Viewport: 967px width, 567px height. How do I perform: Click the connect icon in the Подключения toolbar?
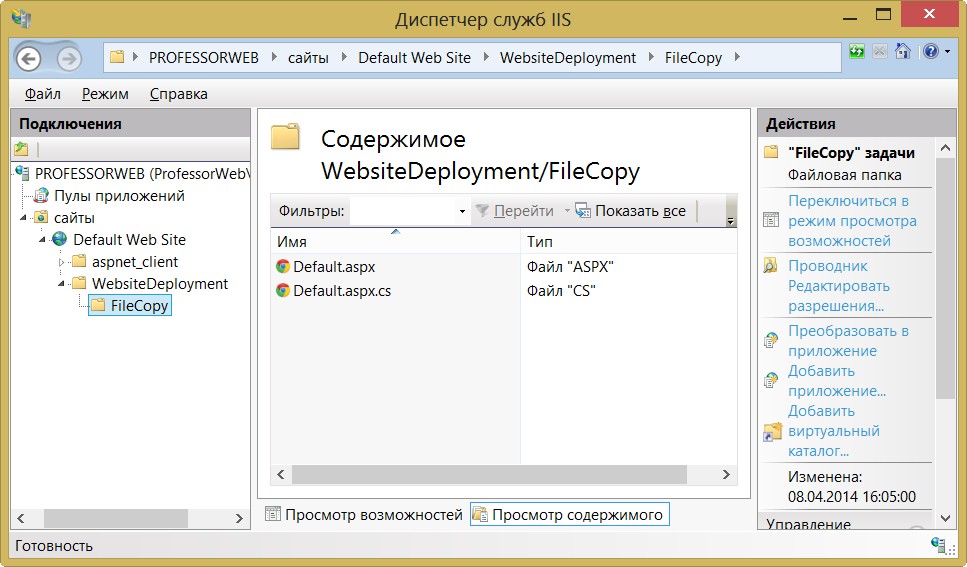click(x=22, y=149)
